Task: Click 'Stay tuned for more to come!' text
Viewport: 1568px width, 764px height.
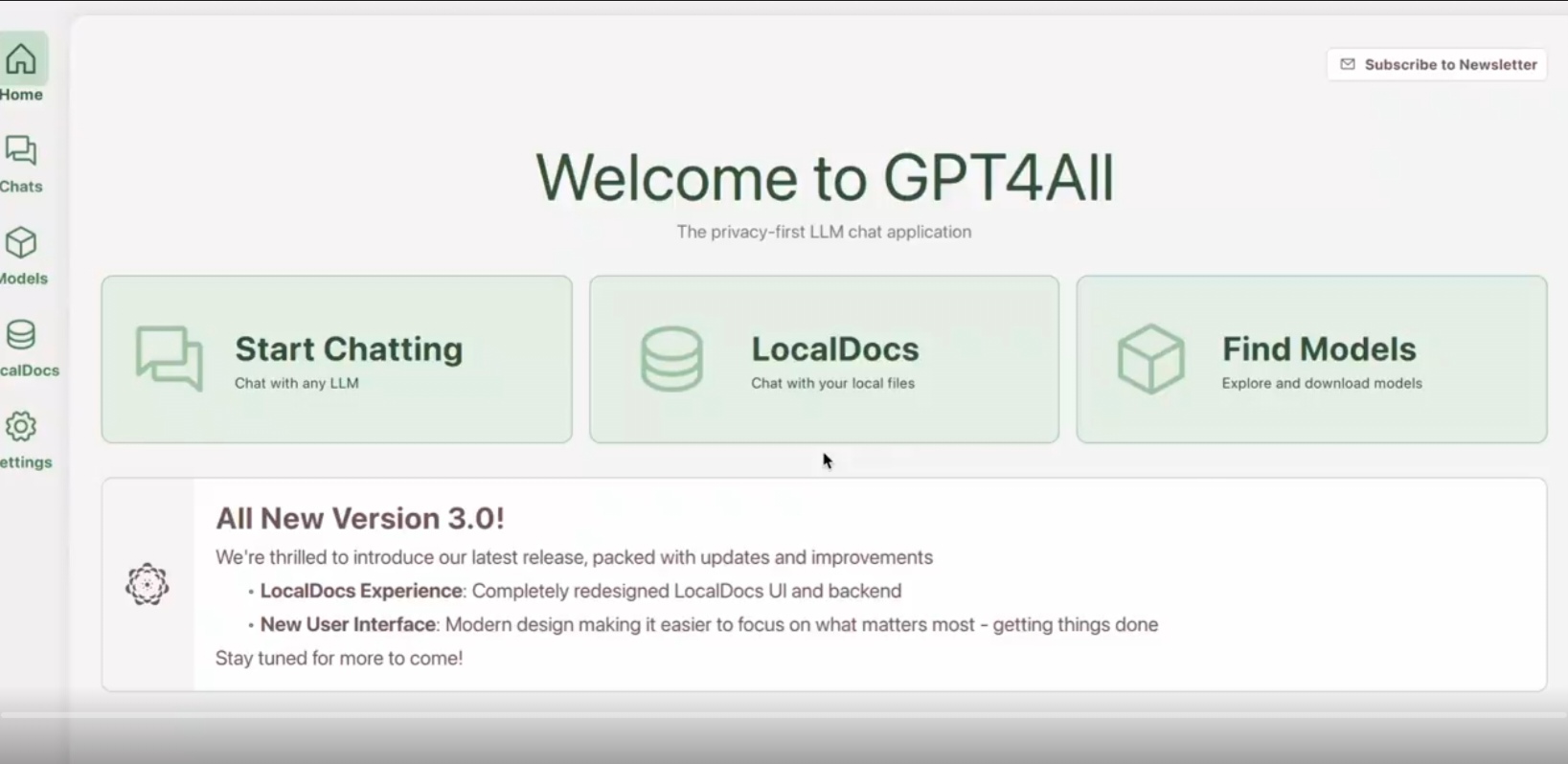Action: click(x=339, y=658)
